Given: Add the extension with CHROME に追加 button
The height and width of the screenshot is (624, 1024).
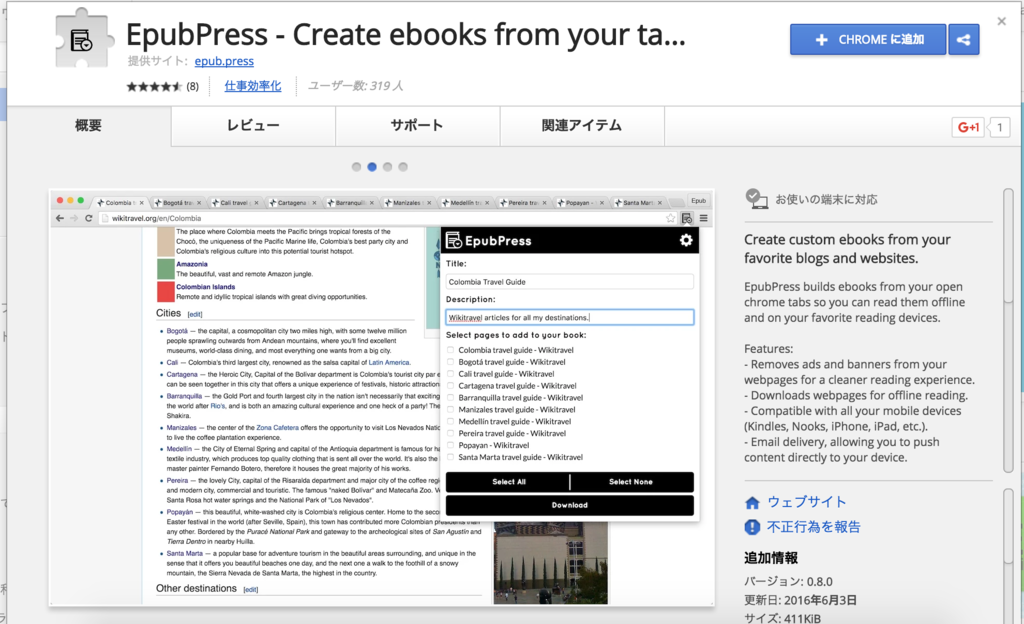Looking at the screenshot, I should [868, 40].
